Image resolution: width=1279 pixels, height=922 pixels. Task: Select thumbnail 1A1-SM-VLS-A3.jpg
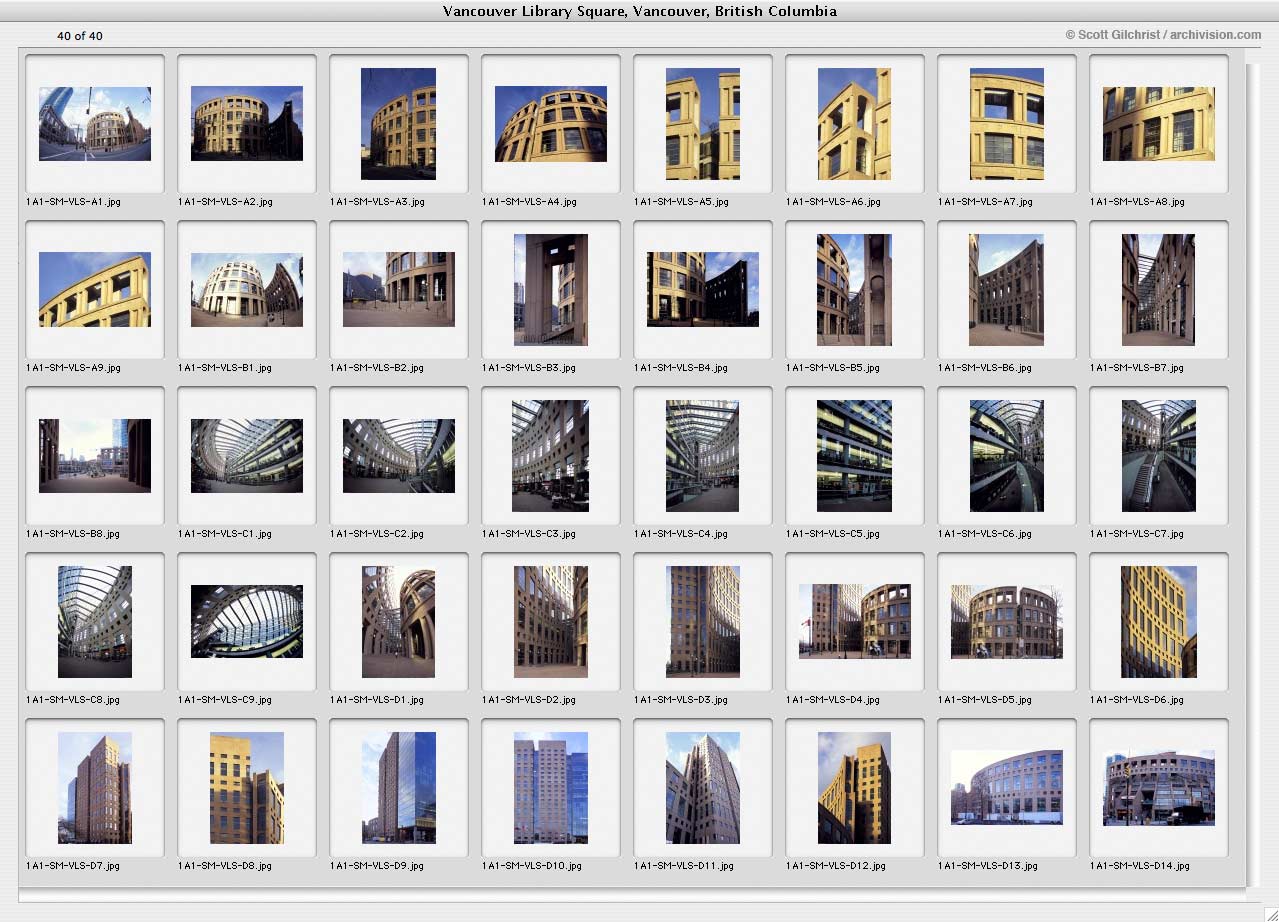398,124
